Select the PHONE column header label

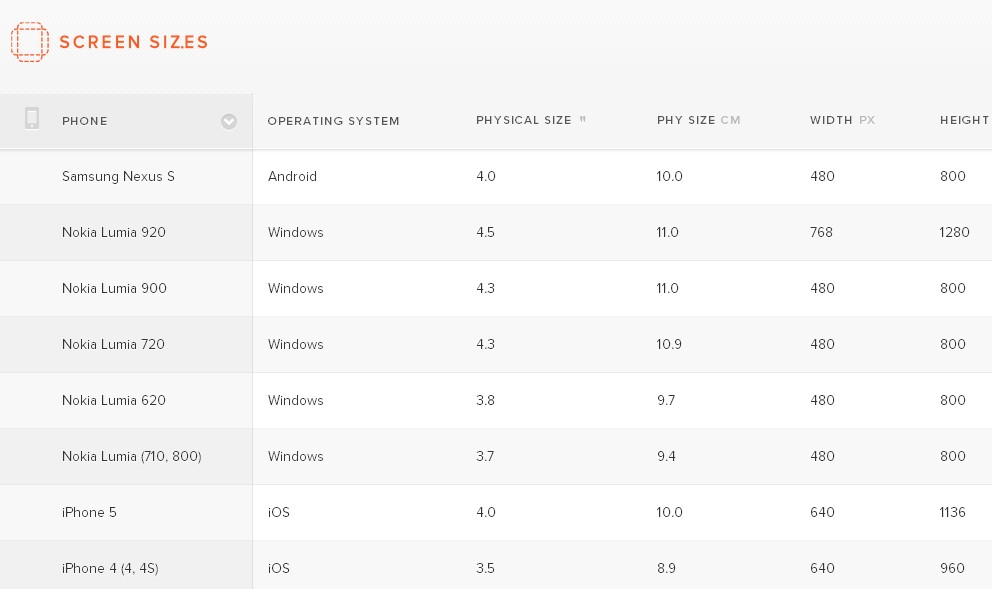coord(85,121)
